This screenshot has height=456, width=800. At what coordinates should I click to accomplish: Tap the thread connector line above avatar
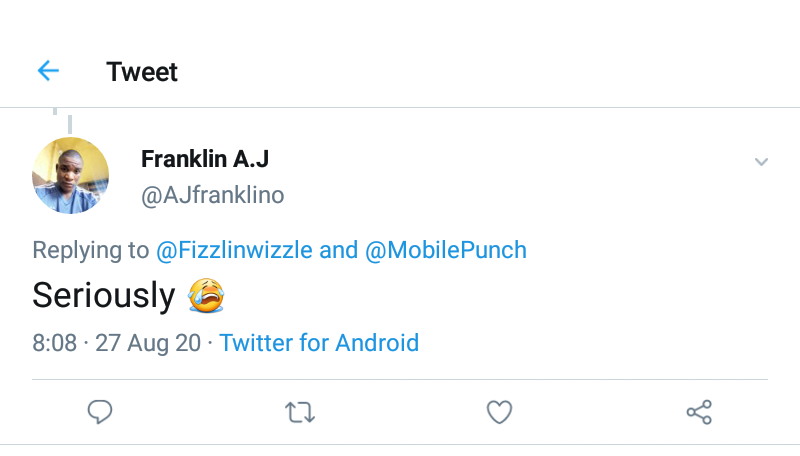point(70,123)
